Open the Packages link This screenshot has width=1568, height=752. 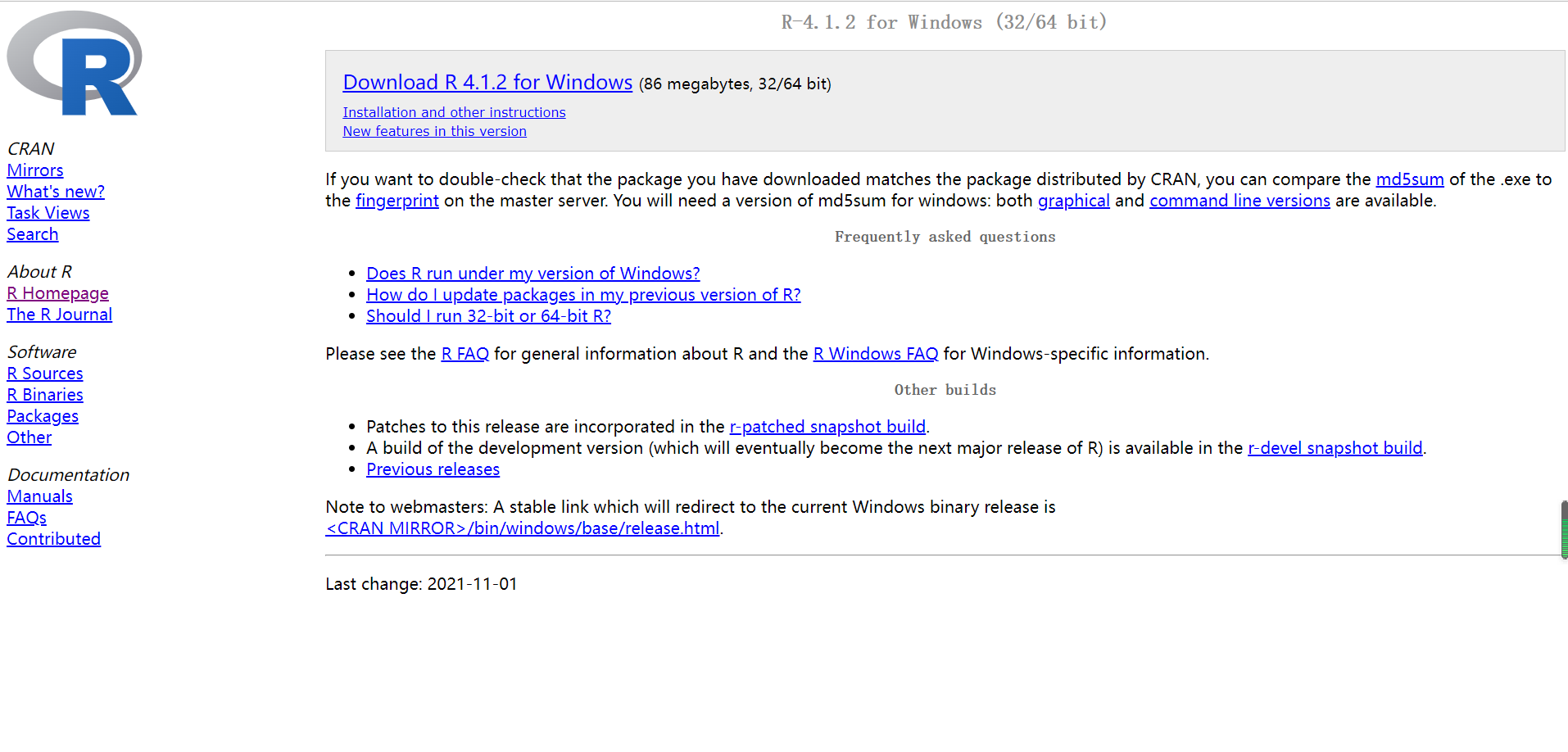click(x=43, y=416)
